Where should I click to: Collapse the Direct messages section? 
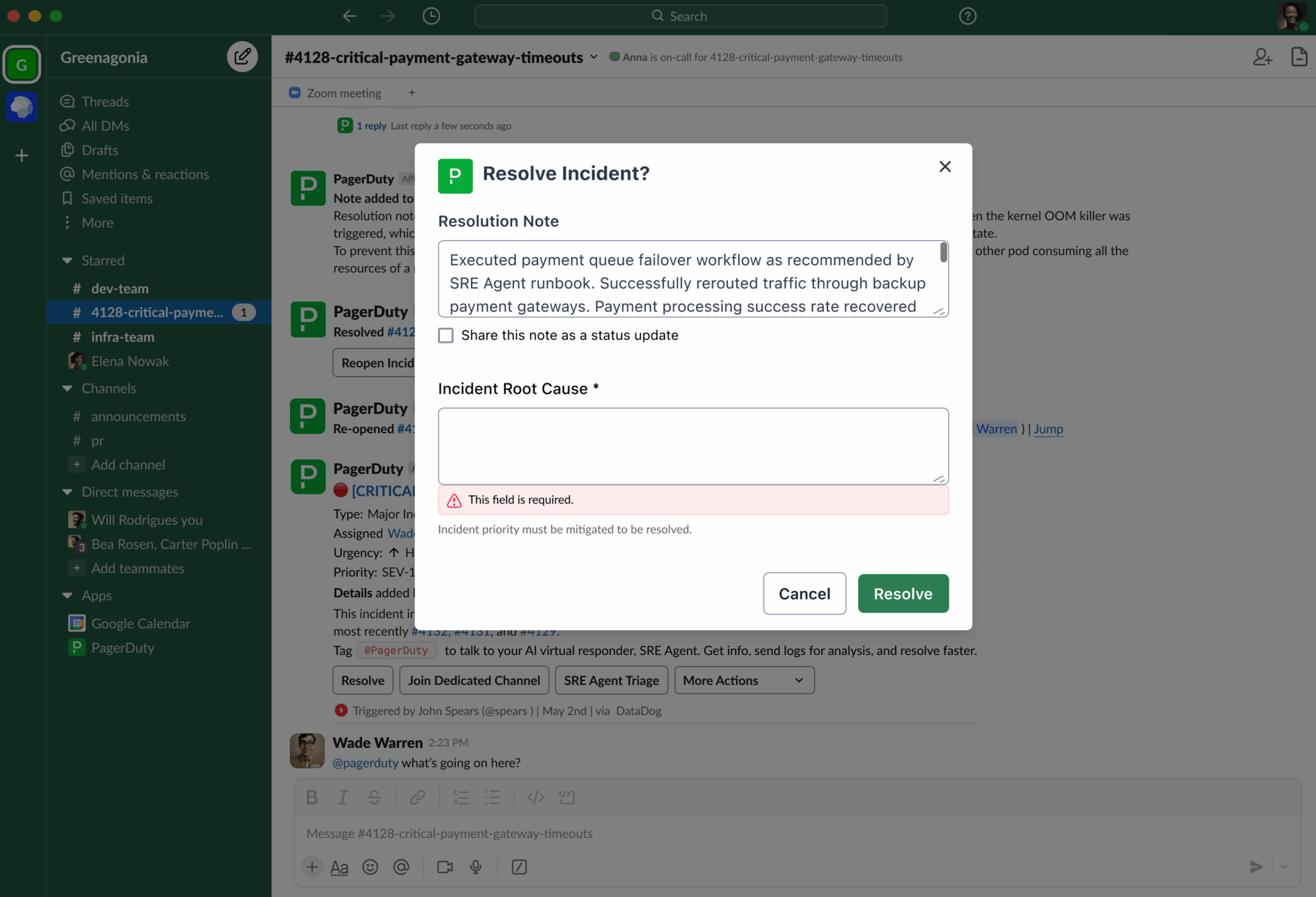(67, 492)
